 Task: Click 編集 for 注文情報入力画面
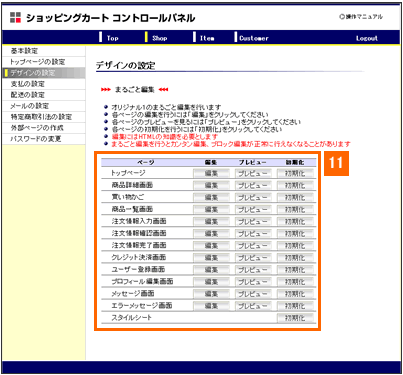(211, 221)
